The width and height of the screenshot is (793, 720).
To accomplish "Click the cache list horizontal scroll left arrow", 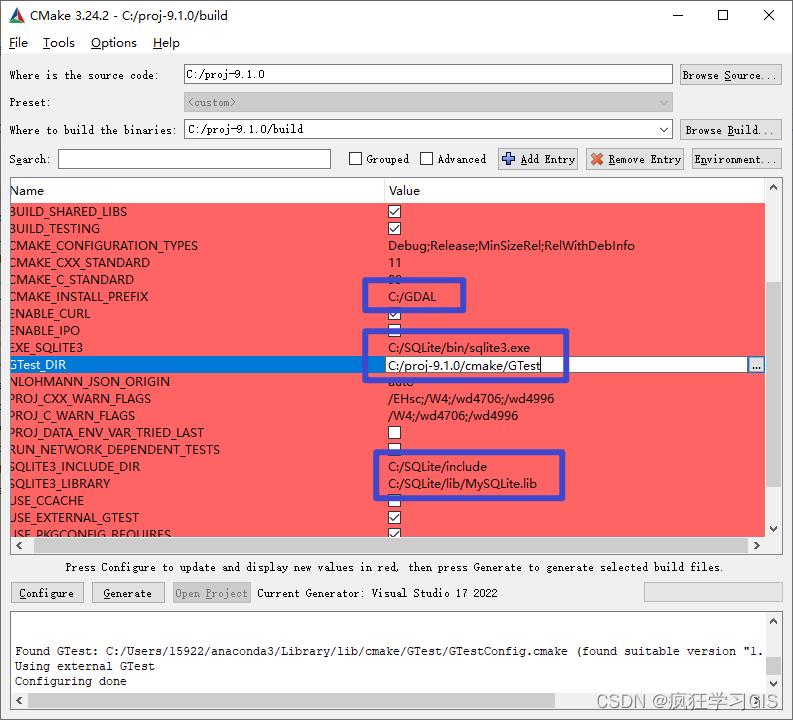I will pyautogui.click(x=19, y=546).
